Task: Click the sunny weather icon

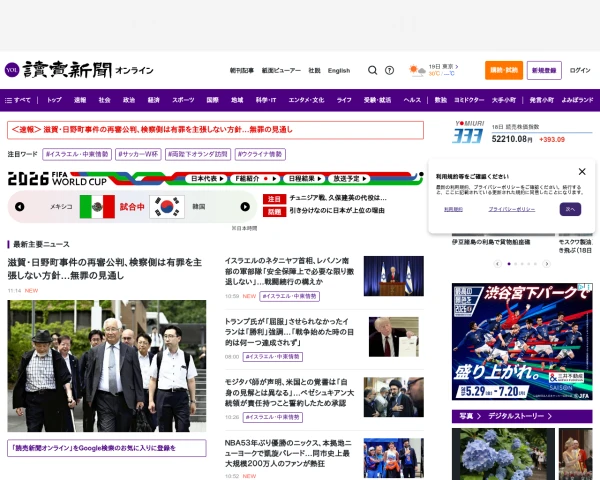Action: pyautogui.click(x=416, y=71)
